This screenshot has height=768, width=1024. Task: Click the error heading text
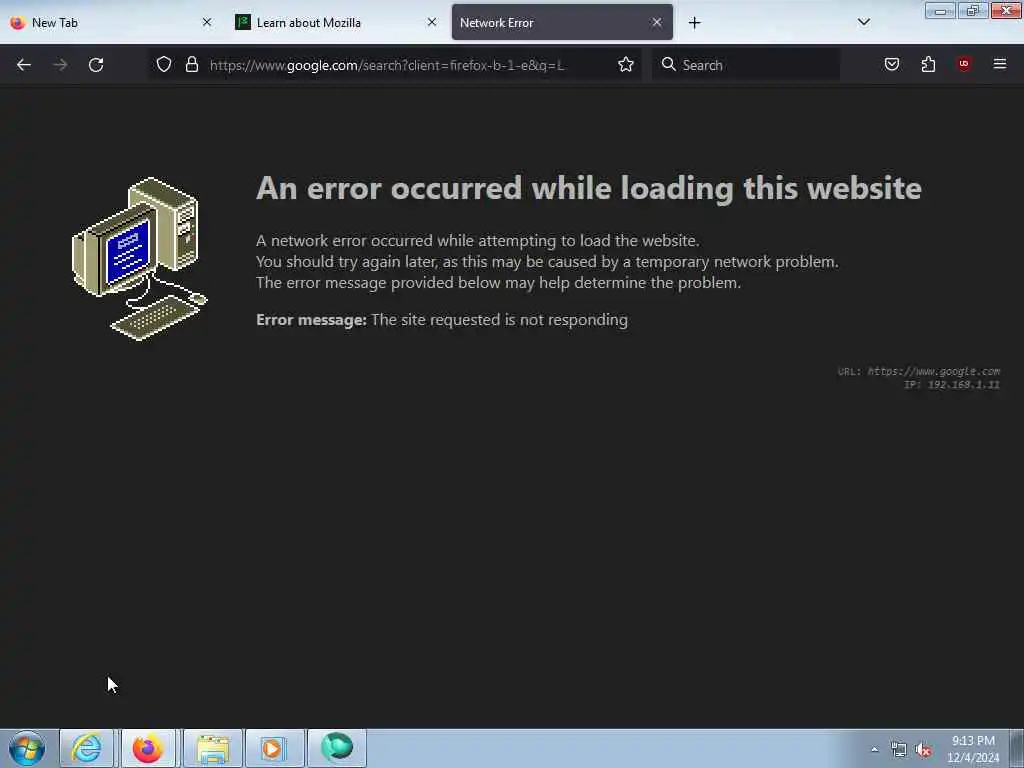click(588, 188)
